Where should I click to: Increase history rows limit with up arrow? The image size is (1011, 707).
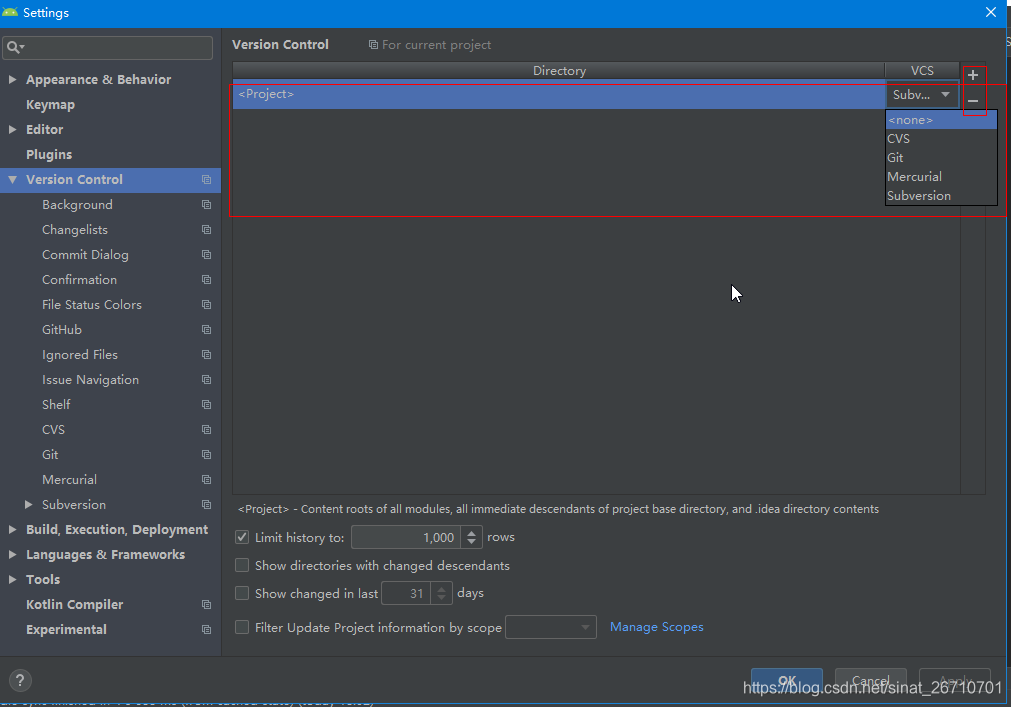[x=471, y=532]
